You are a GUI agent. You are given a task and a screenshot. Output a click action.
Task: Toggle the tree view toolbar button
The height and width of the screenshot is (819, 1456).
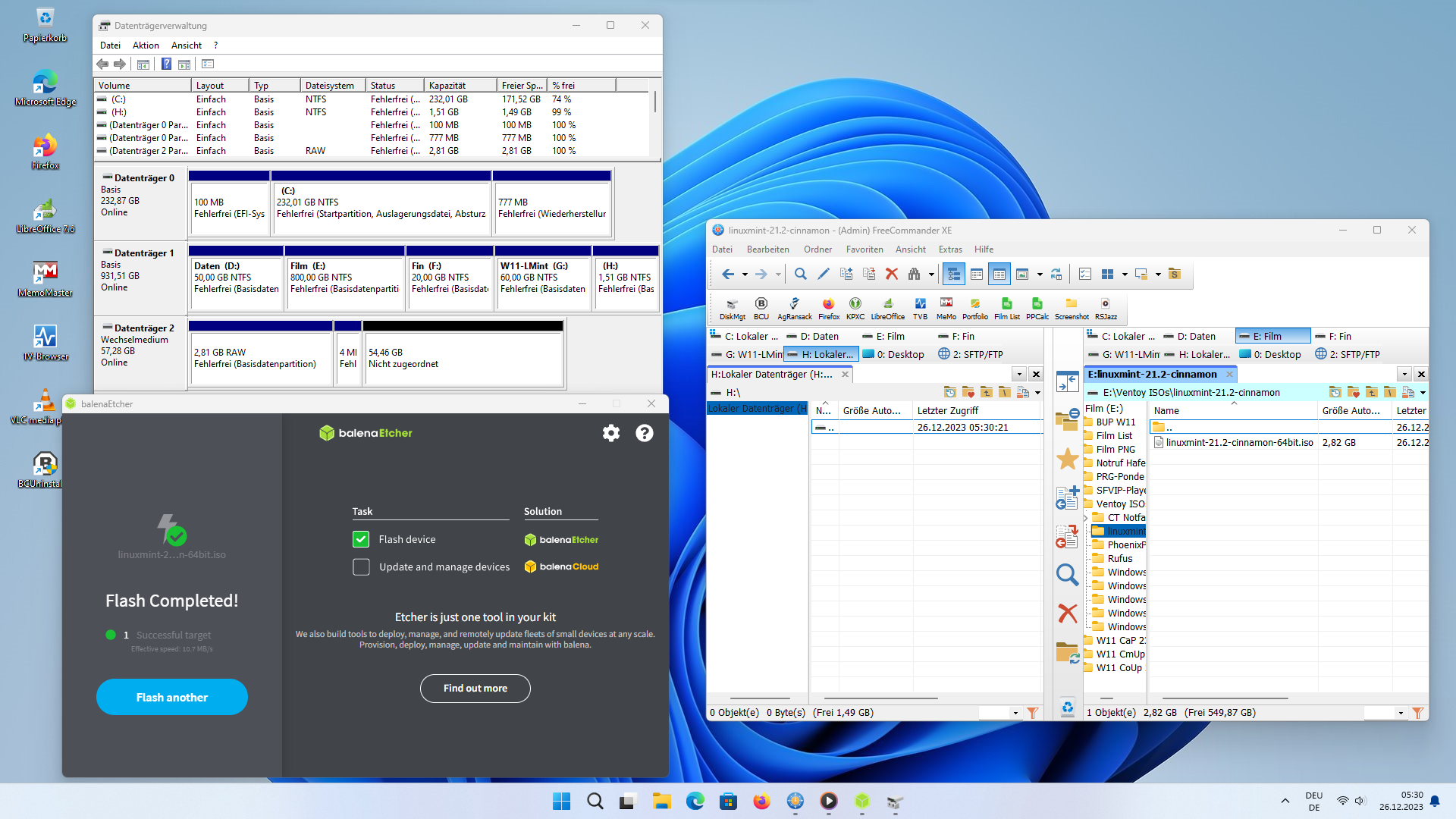(953, 275)
